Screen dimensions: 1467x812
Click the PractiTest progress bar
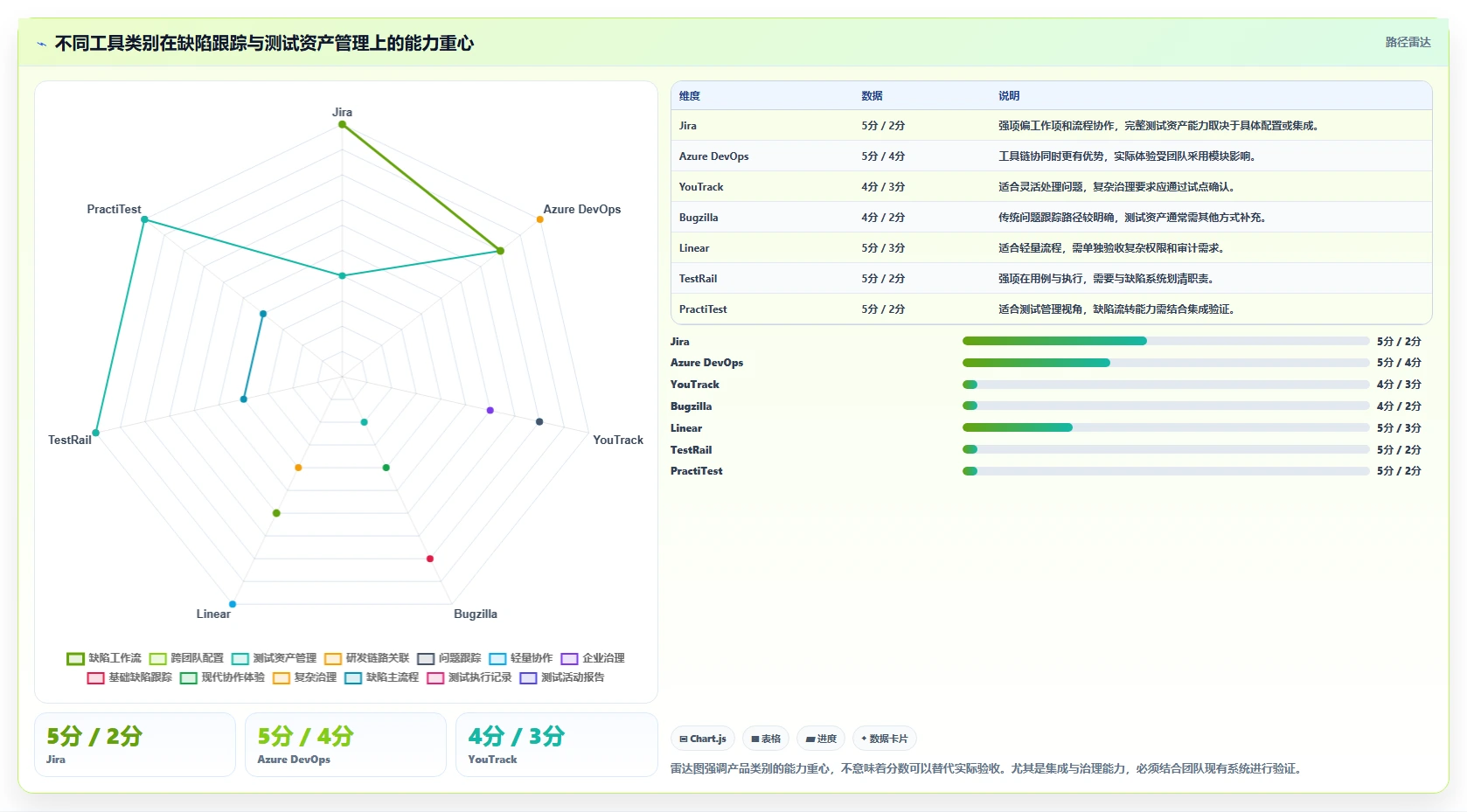coord(1165,471)
